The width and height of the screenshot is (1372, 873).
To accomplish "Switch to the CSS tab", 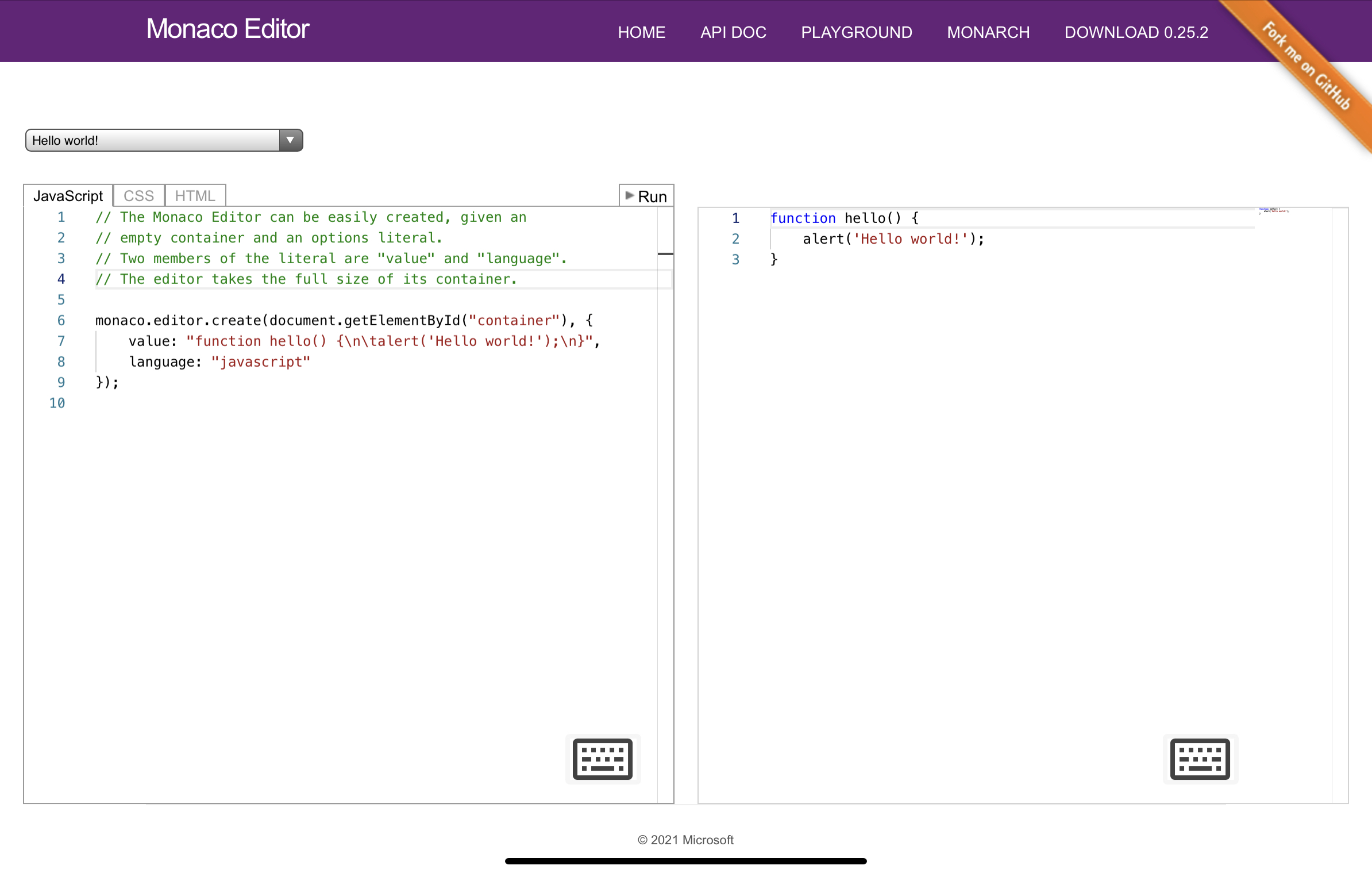I will pyautogui.click(x=138, y=196).
